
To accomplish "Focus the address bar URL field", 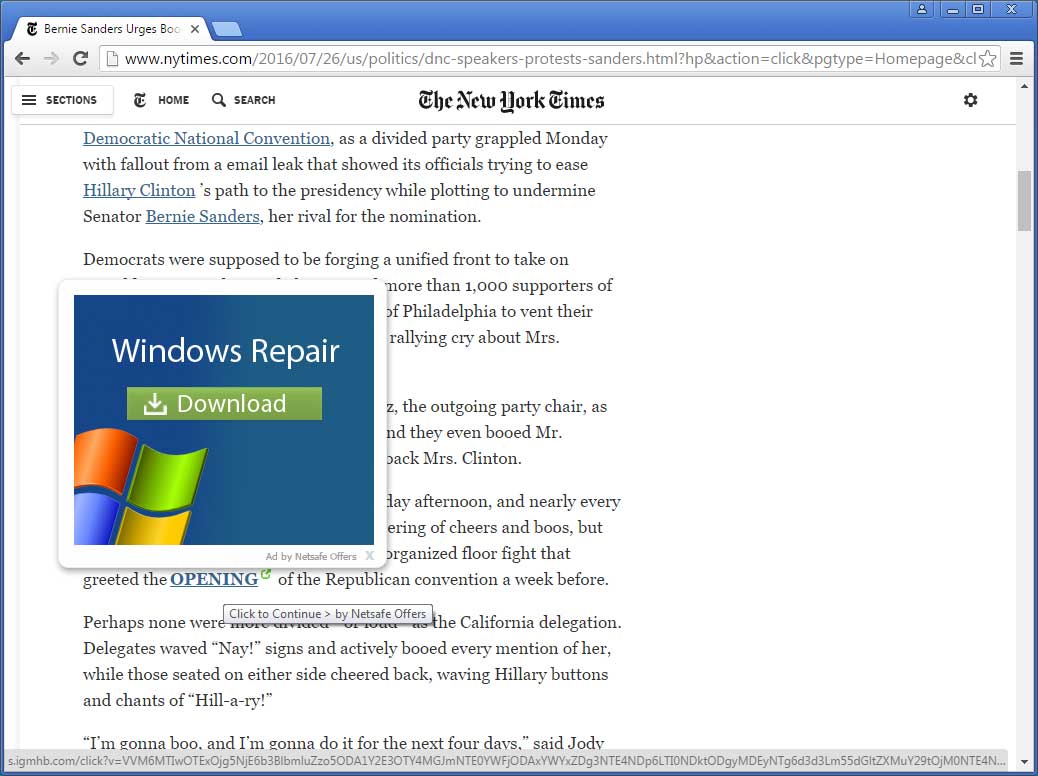I will (549, 58).
